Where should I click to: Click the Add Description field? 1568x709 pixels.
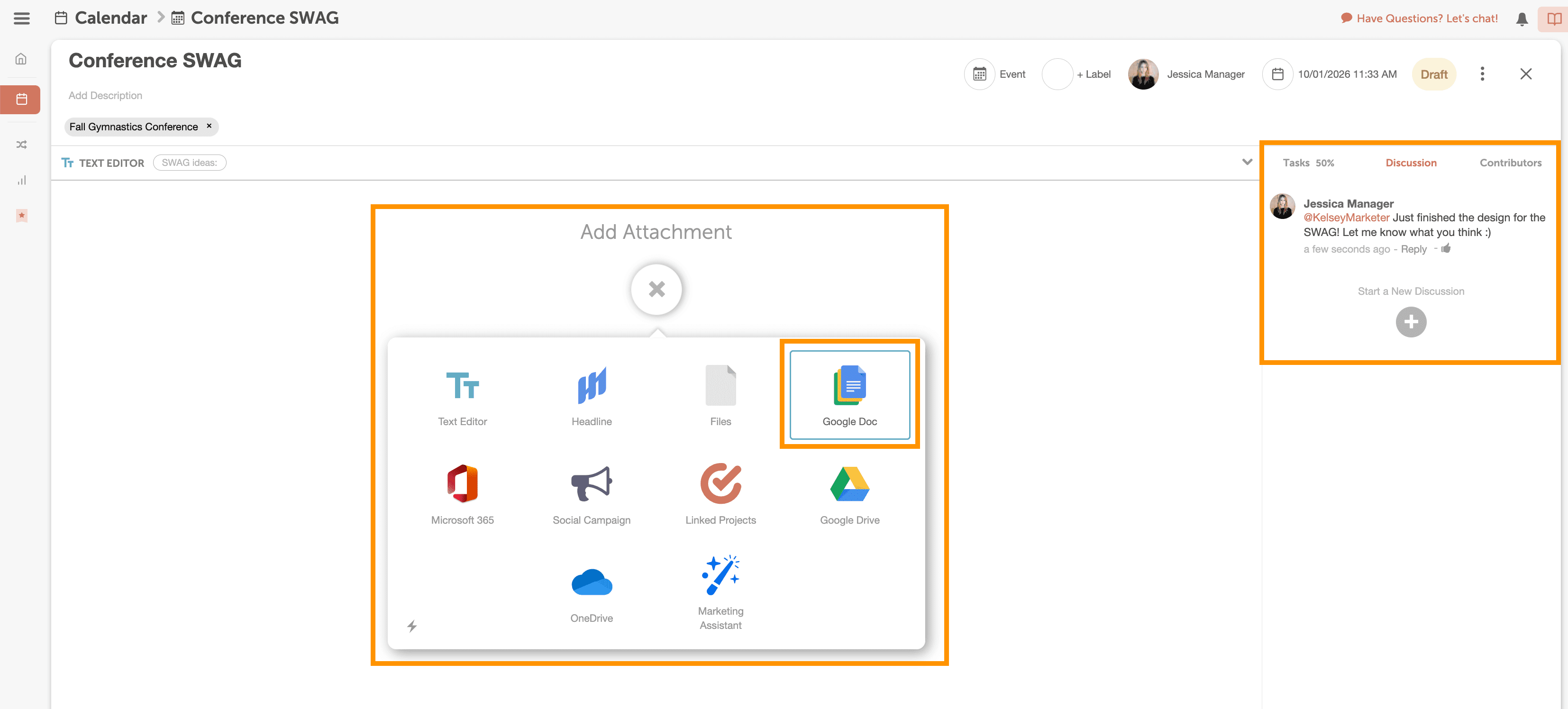coord(105,96)
